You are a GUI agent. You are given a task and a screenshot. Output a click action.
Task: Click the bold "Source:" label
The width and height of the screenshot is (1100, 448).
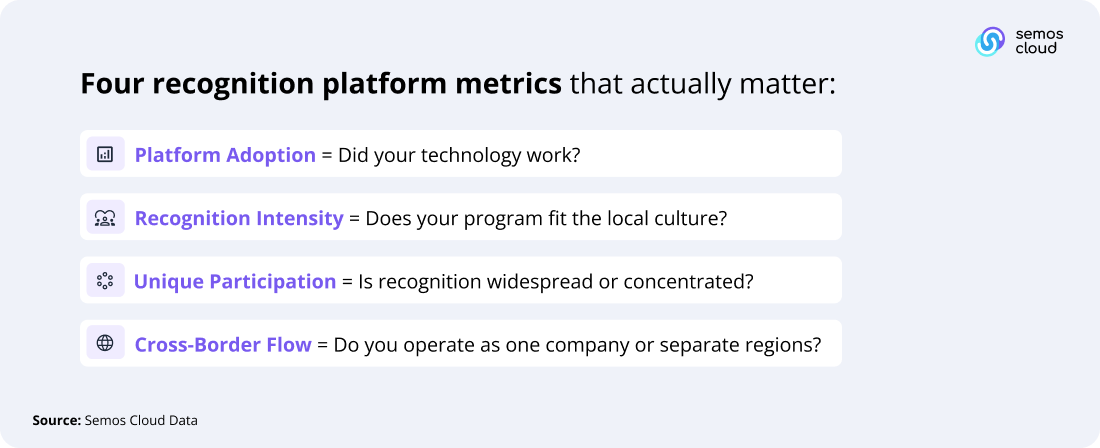pyautogui.click(x=56, y=421)
